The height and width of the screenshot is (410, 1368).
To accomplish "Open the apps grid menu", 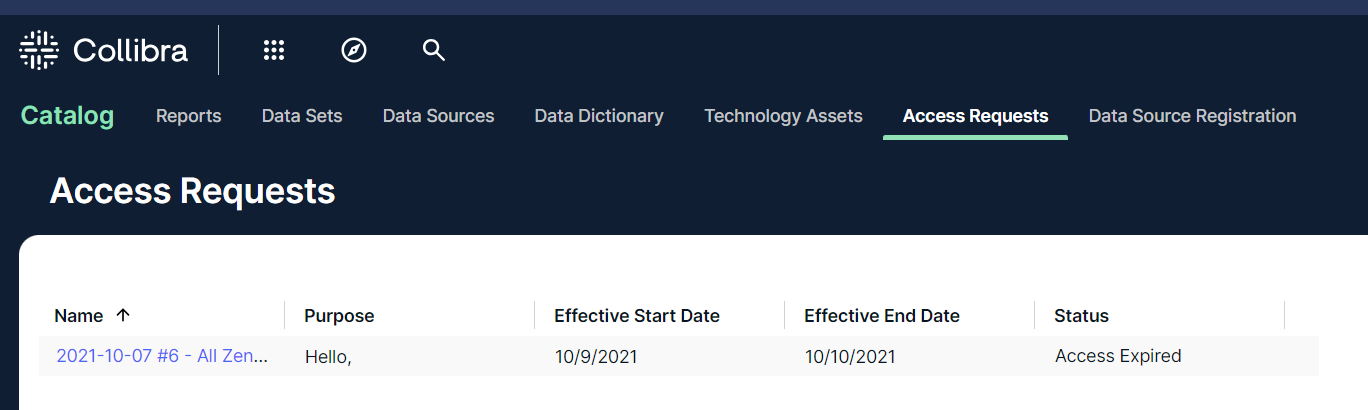I will pyautogui.click(x=274, y=50).
